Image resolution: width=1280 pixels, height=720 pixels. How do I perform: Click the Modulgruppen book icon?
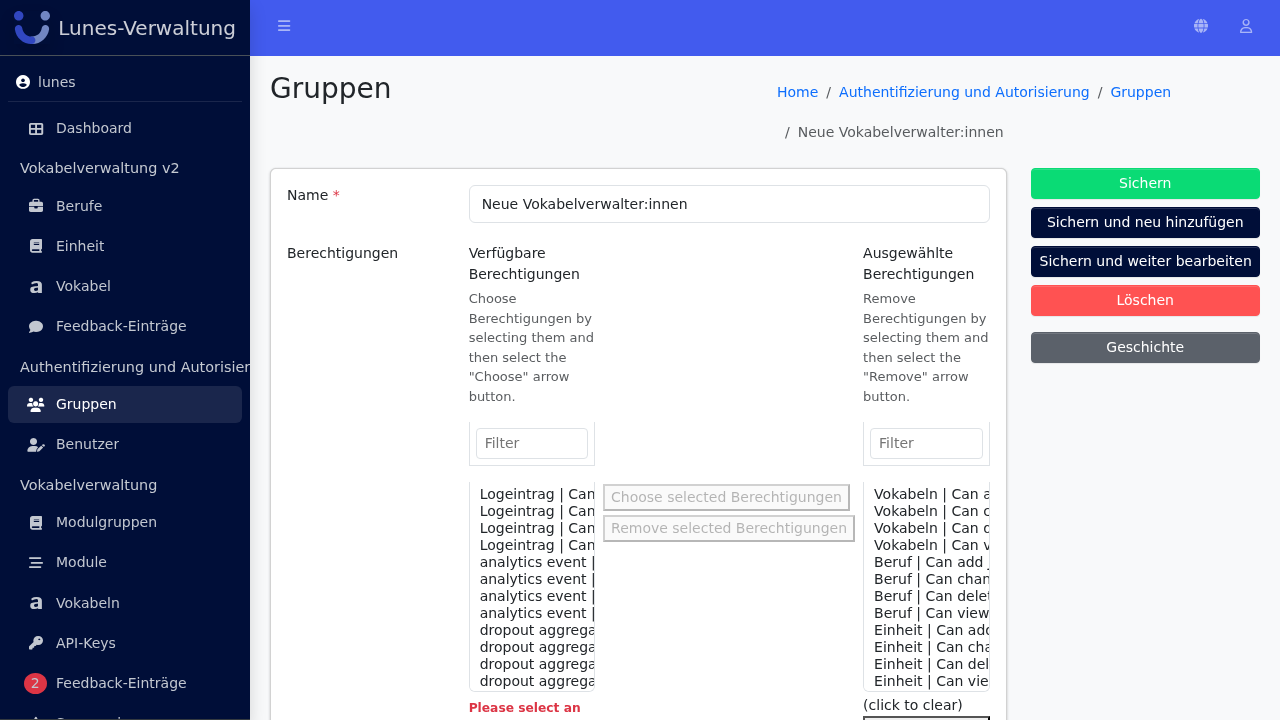pyautogui.click(x=36, y=522)
